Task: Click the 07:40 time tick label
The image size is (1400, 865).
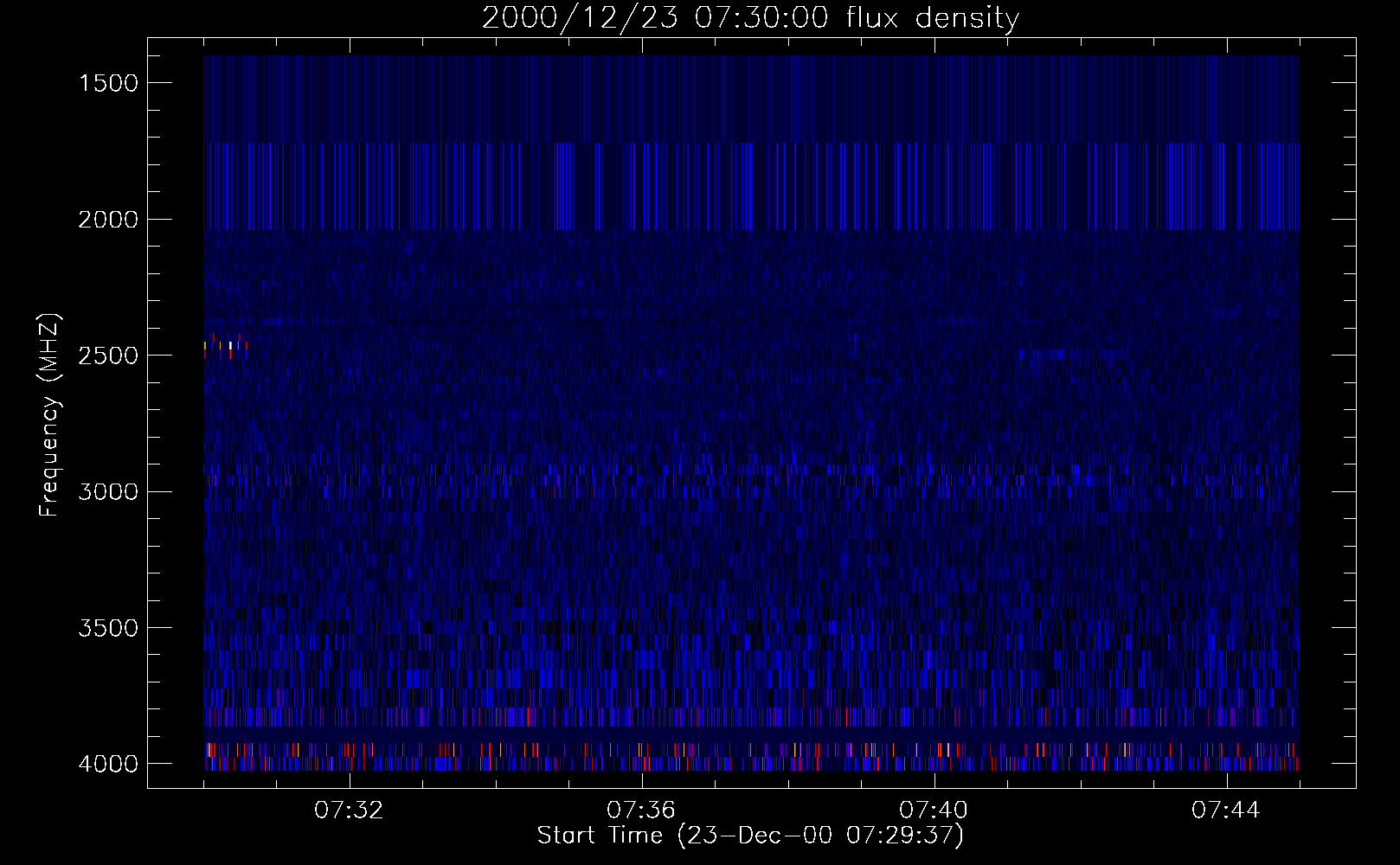Action: point(934,811)
